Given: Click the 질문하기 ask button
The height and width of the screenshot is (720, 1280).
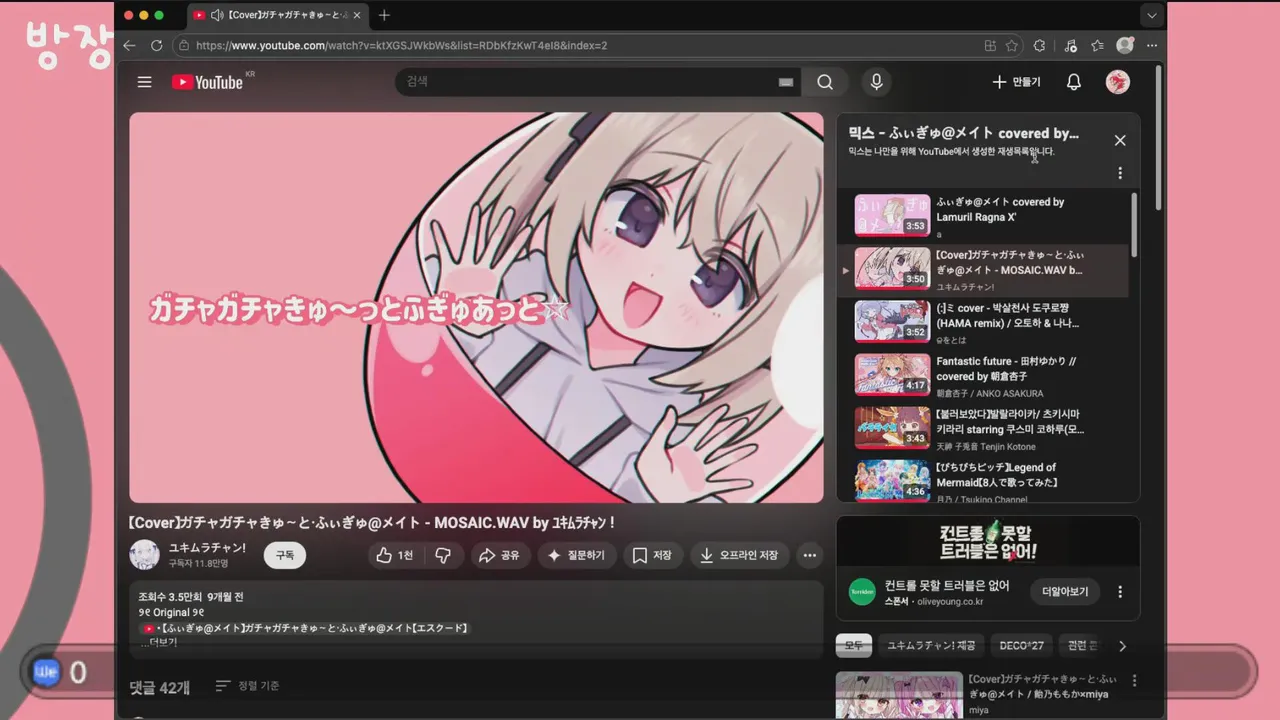Looking at the screenshot, I should coord(576,555).
